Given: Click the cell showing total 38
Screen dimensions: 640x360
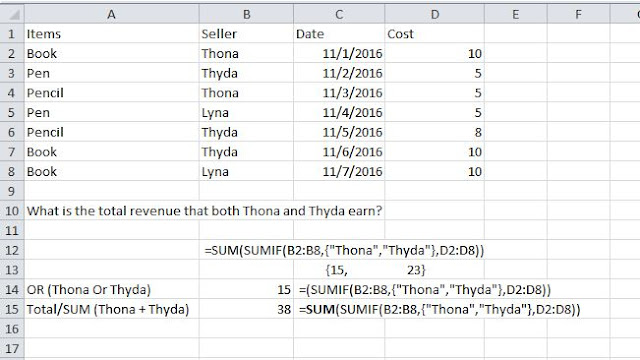Looking at the screenshot, I should [246, 309].
